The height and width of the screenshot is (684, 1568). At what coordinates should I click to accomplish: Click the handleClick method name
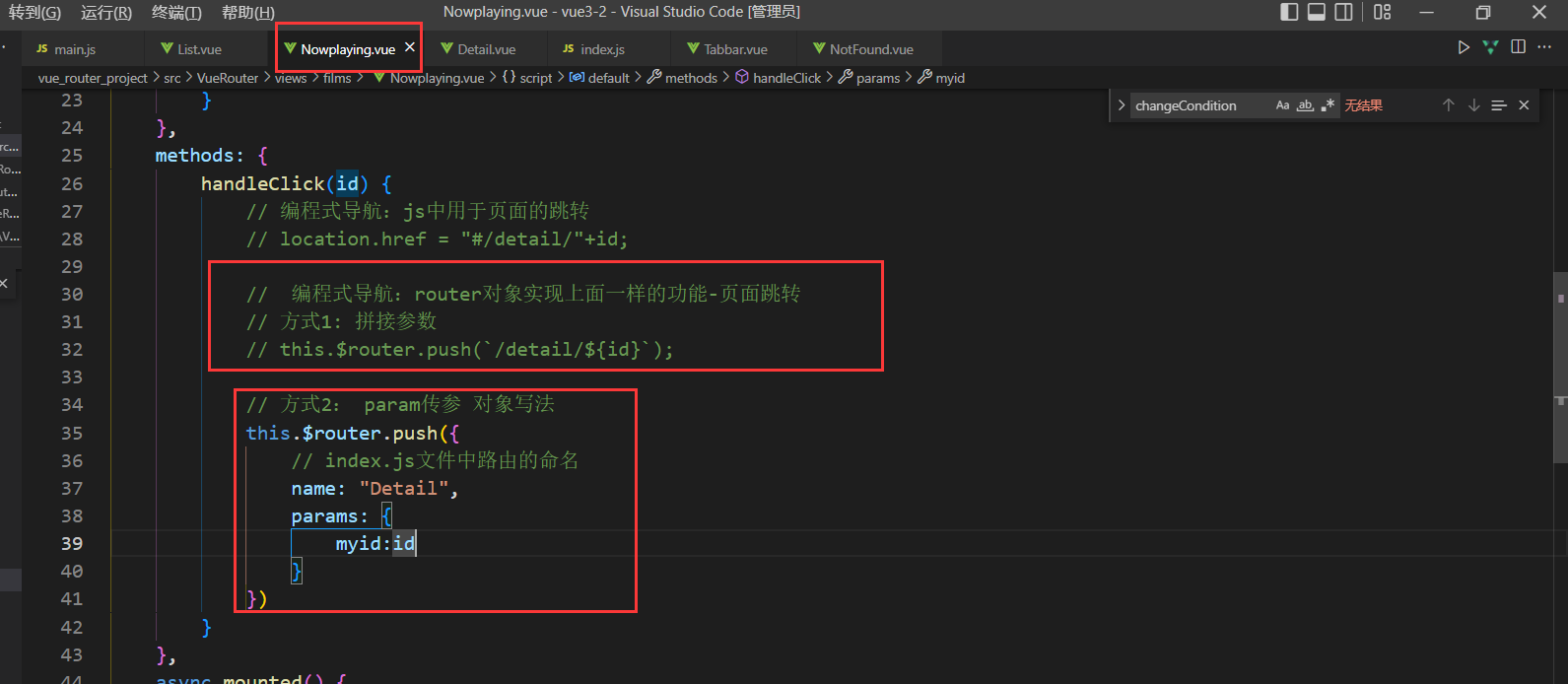click(x=262, y=183)
